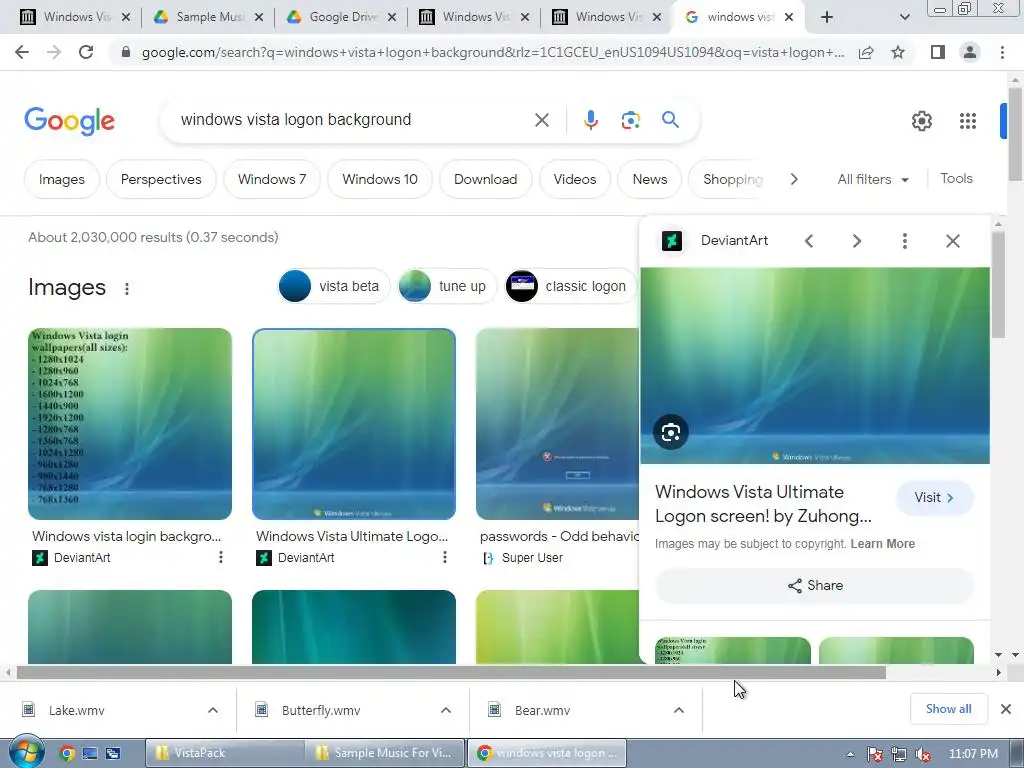Select the vista beta suggestion chip
This screenshot has width=1024, height=768.
tap(333, 286)
